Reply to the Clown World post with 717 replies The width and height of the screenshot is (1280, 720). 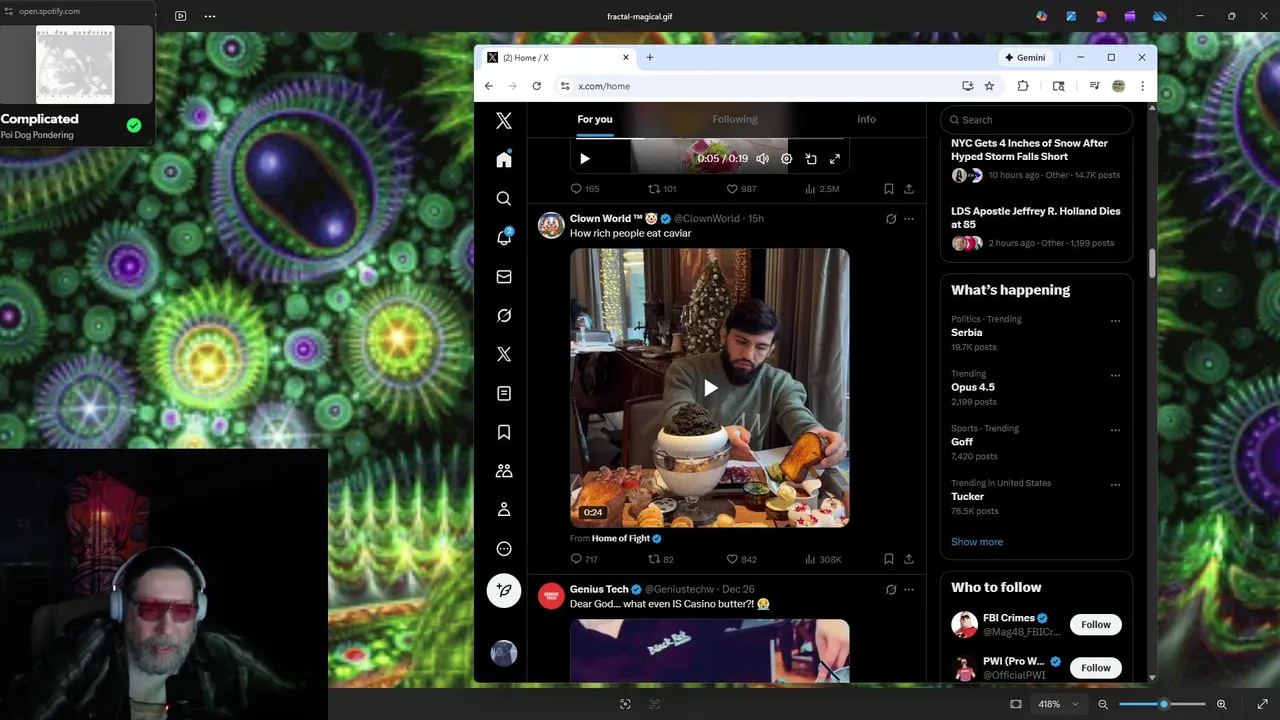pos(584,559)
